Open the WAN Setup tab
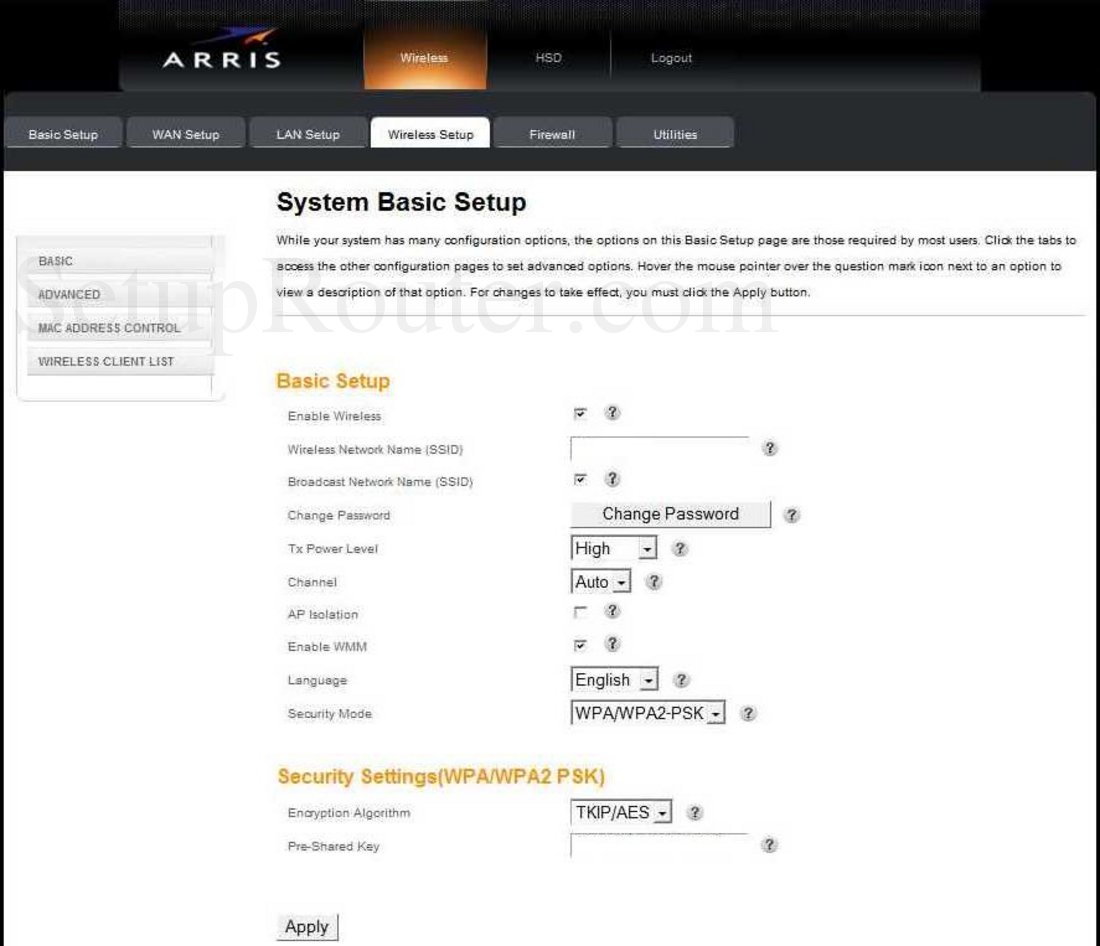The width and height of the screenshot is (1100, 946). point(186,134)
